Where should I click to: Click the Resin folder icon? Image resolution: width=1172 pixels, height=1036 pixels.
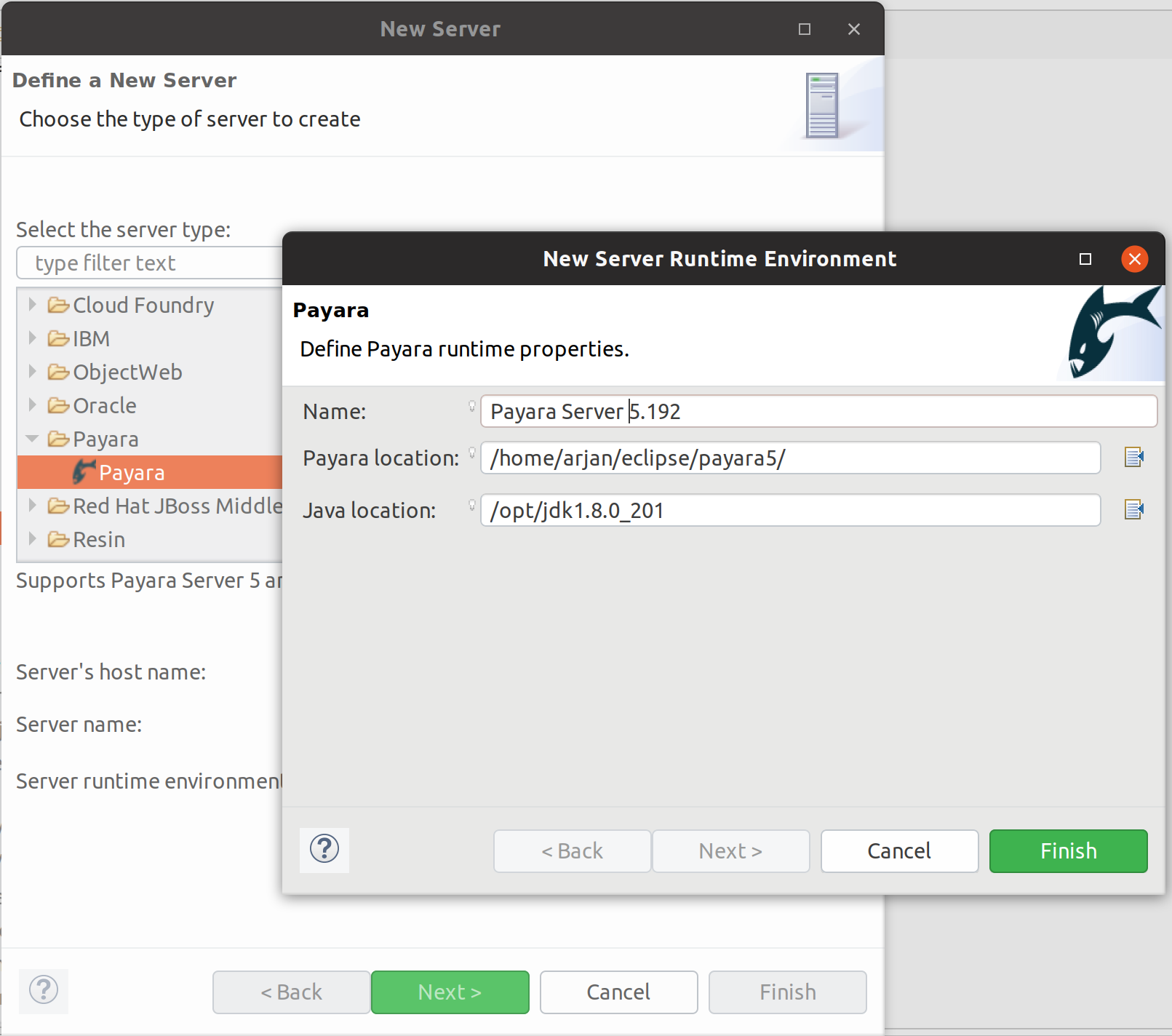point(58,539)
